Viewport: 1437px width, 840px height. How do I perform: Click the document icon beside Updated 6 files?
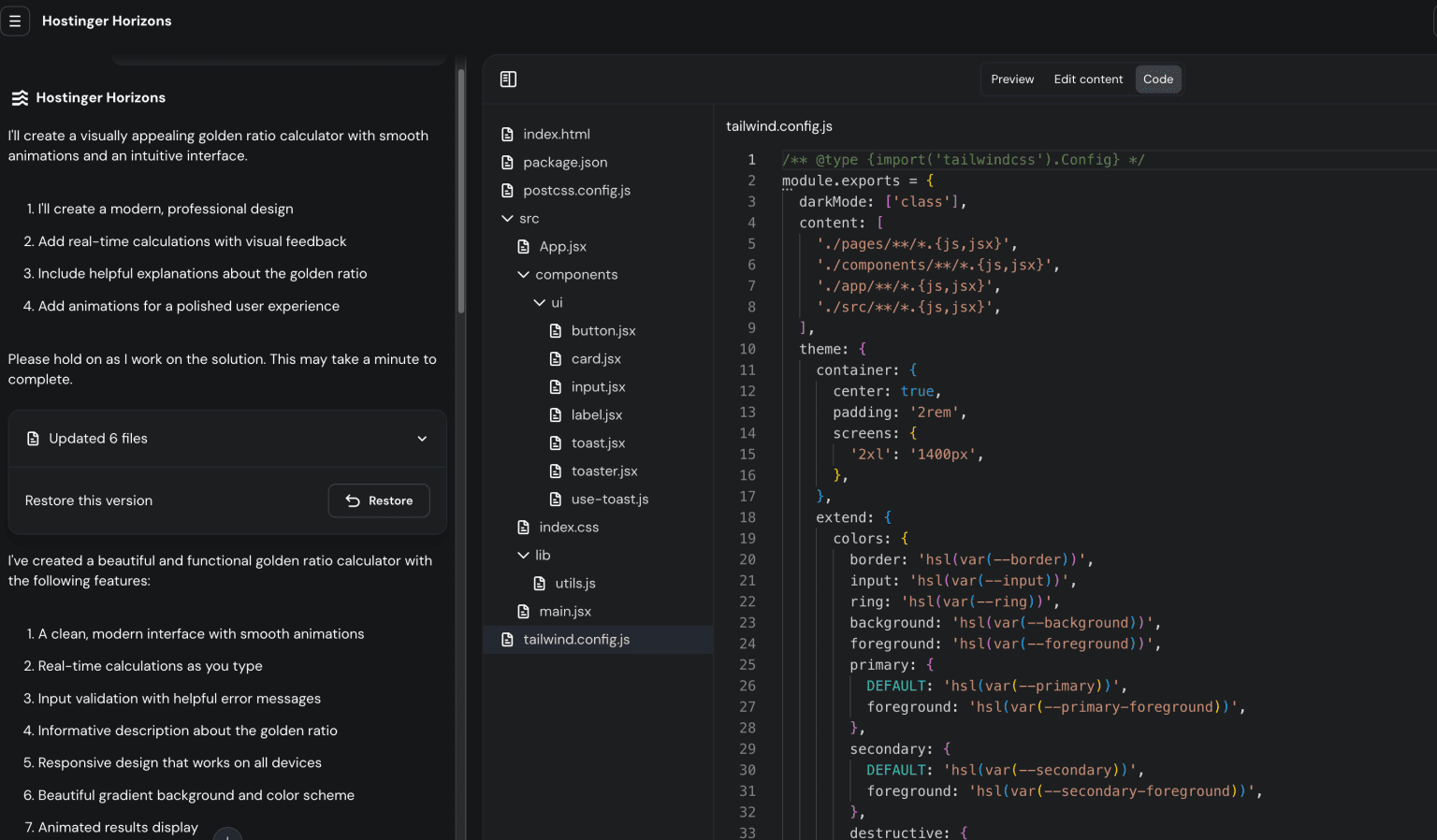tap(33, 439)
